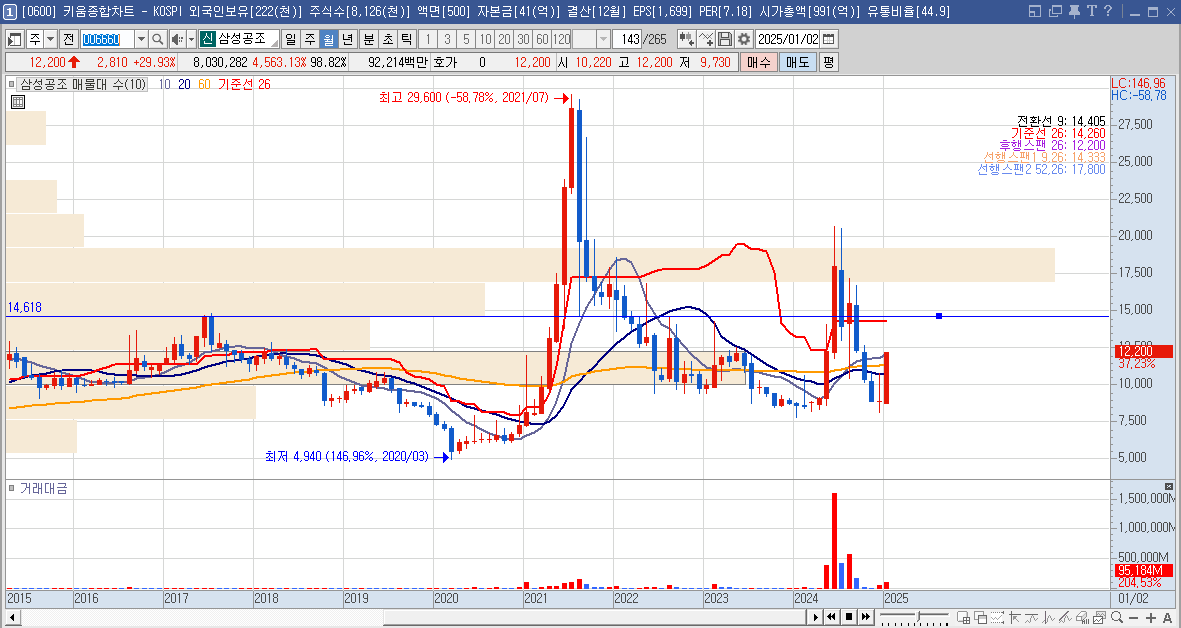This screenshot has height=628, width=1181.
Task: Click the blue '매도' sell button
Action: (x=797, y=62)
